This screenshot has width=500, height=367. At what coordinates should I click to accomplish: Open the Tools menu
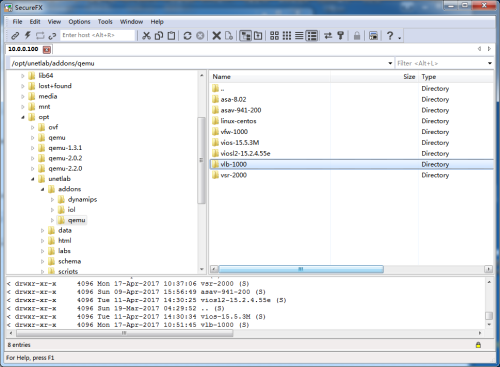(x=105, y=22)
